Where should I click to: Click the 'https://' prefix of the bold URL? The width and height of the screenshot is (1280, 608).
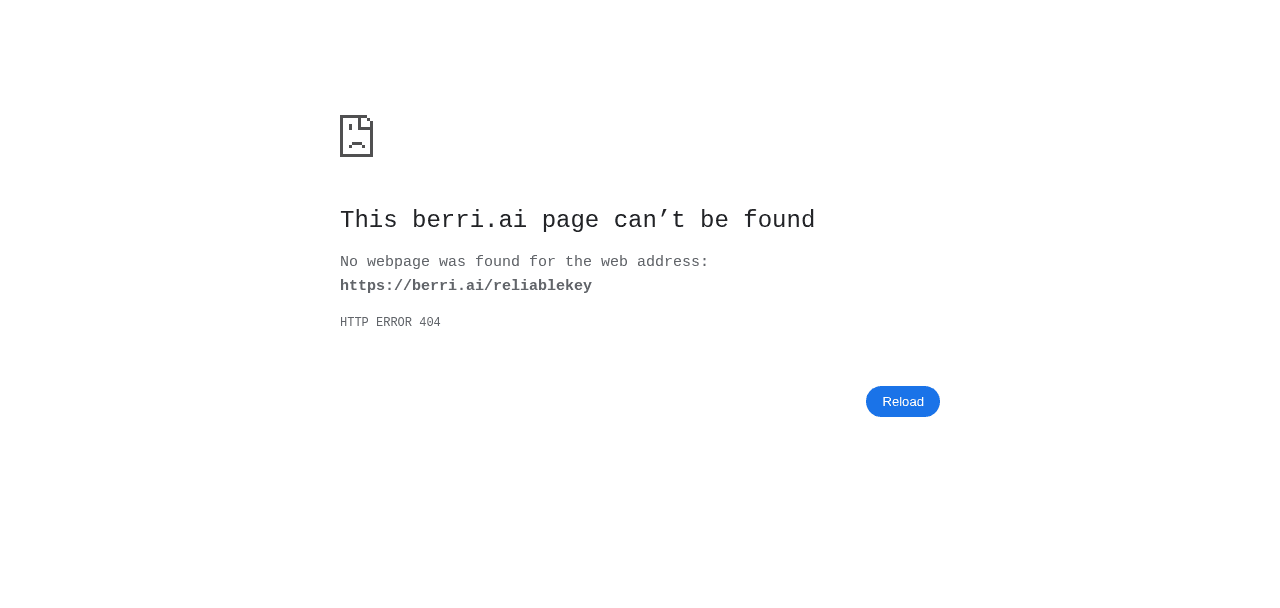pos(376,286)
